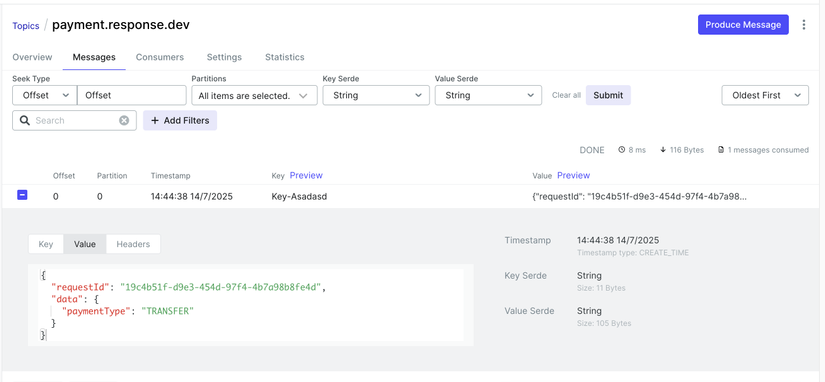This screenshot has width=825, height=382.
Task: Show the message Headers tab
Action: pyautogui.click(x=133, y=244)
